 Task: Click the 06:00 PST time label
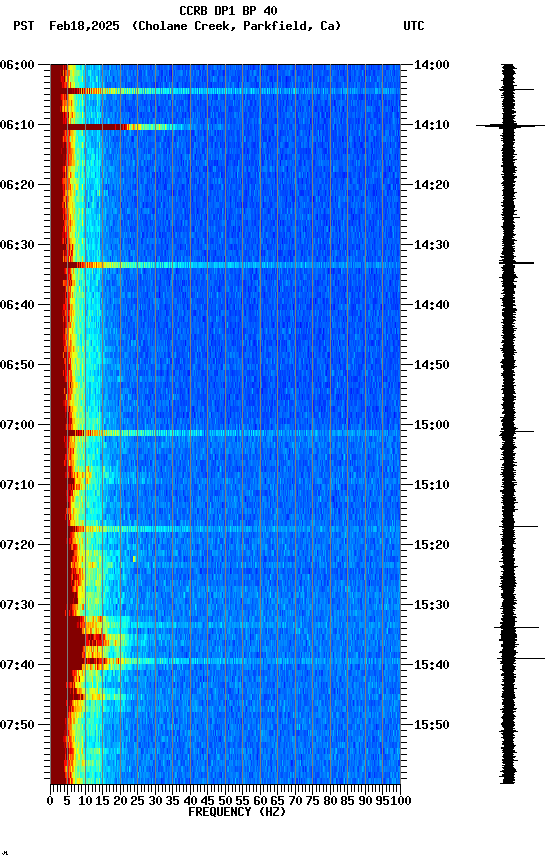click(x=17, y=65)
